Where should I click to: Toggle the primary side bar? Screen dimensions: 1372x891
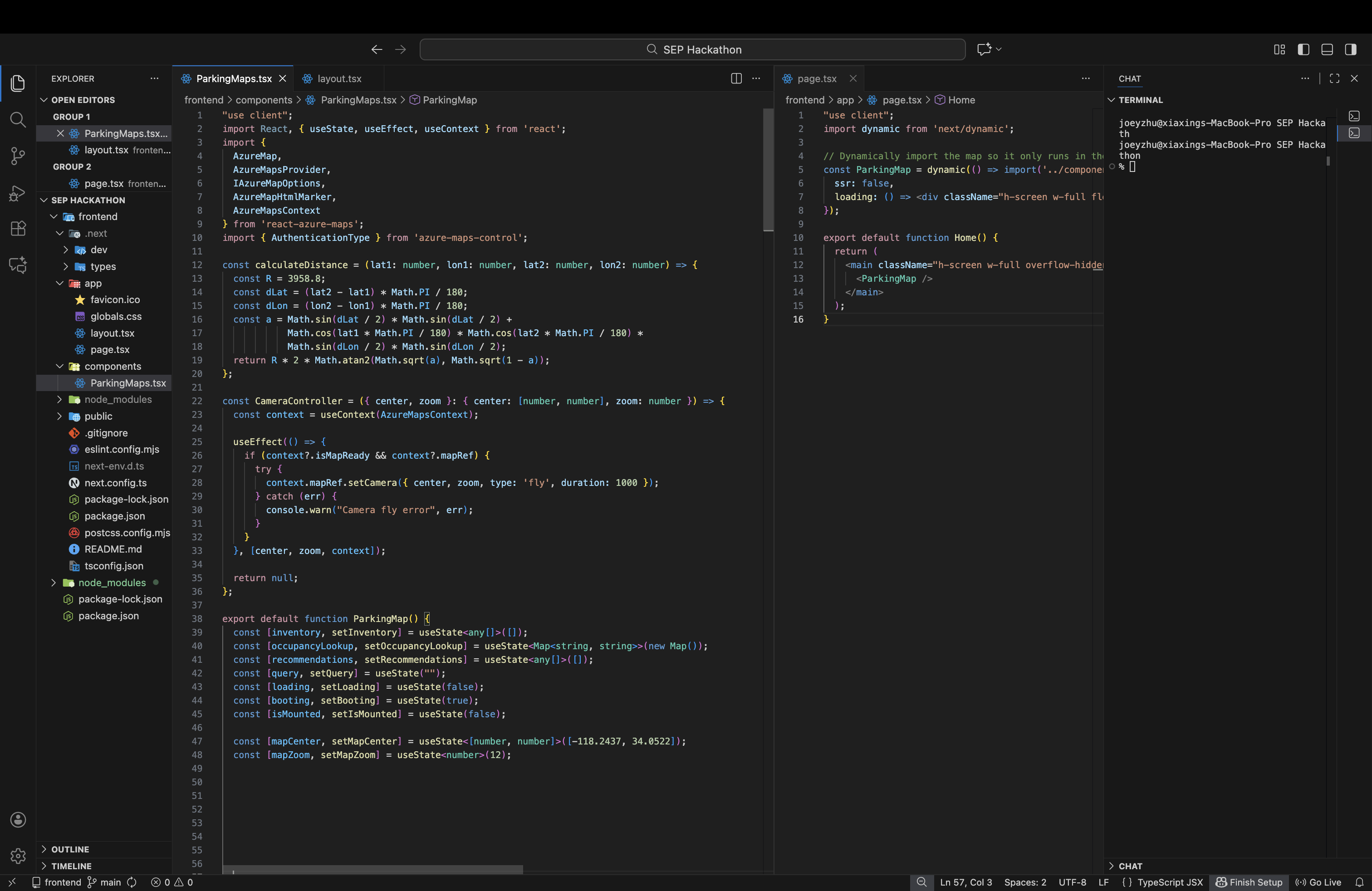click(1303, 49)
